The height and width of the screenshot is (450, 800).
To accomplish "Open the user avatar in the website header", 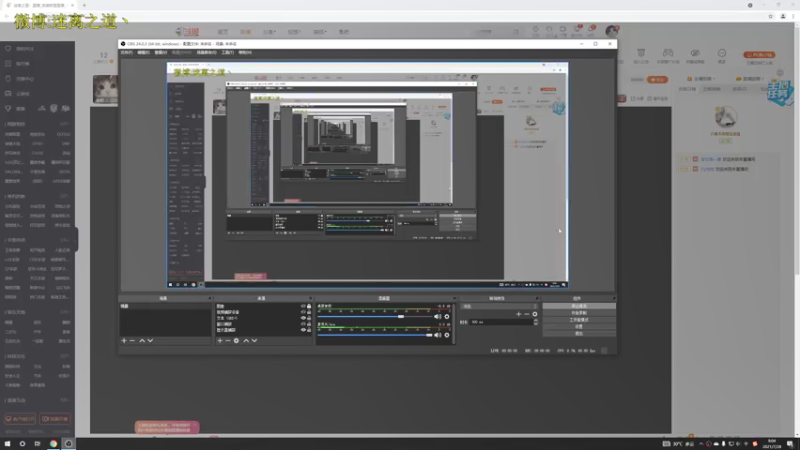I will (x=612, y=31).
